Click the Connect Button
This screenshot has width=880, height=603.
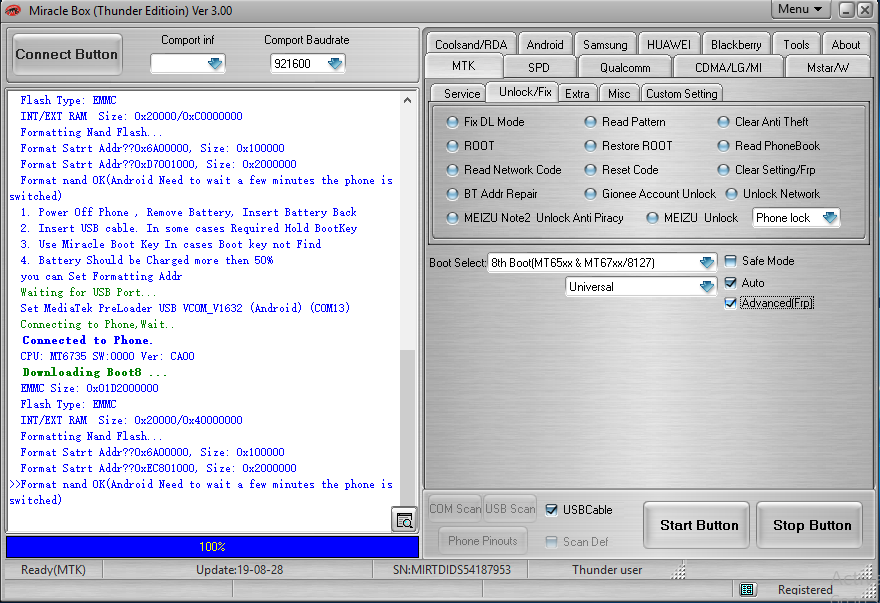tap(67, 54)
